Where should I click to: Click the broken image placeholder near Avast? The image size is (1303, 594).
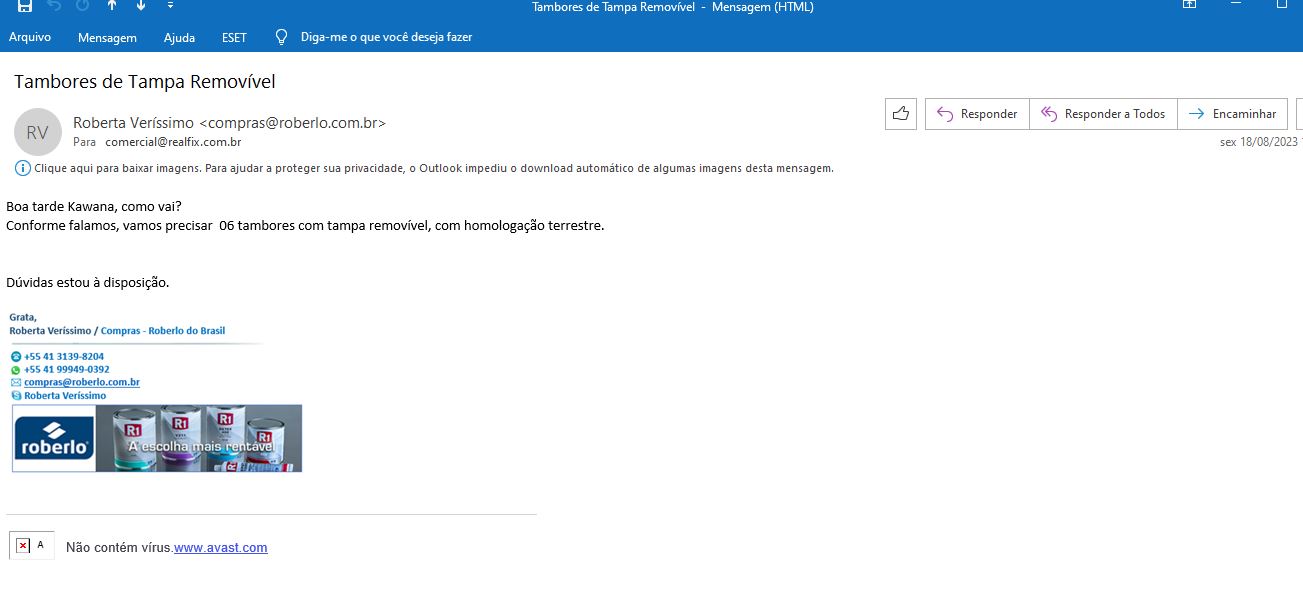click(x=23, y=546)
